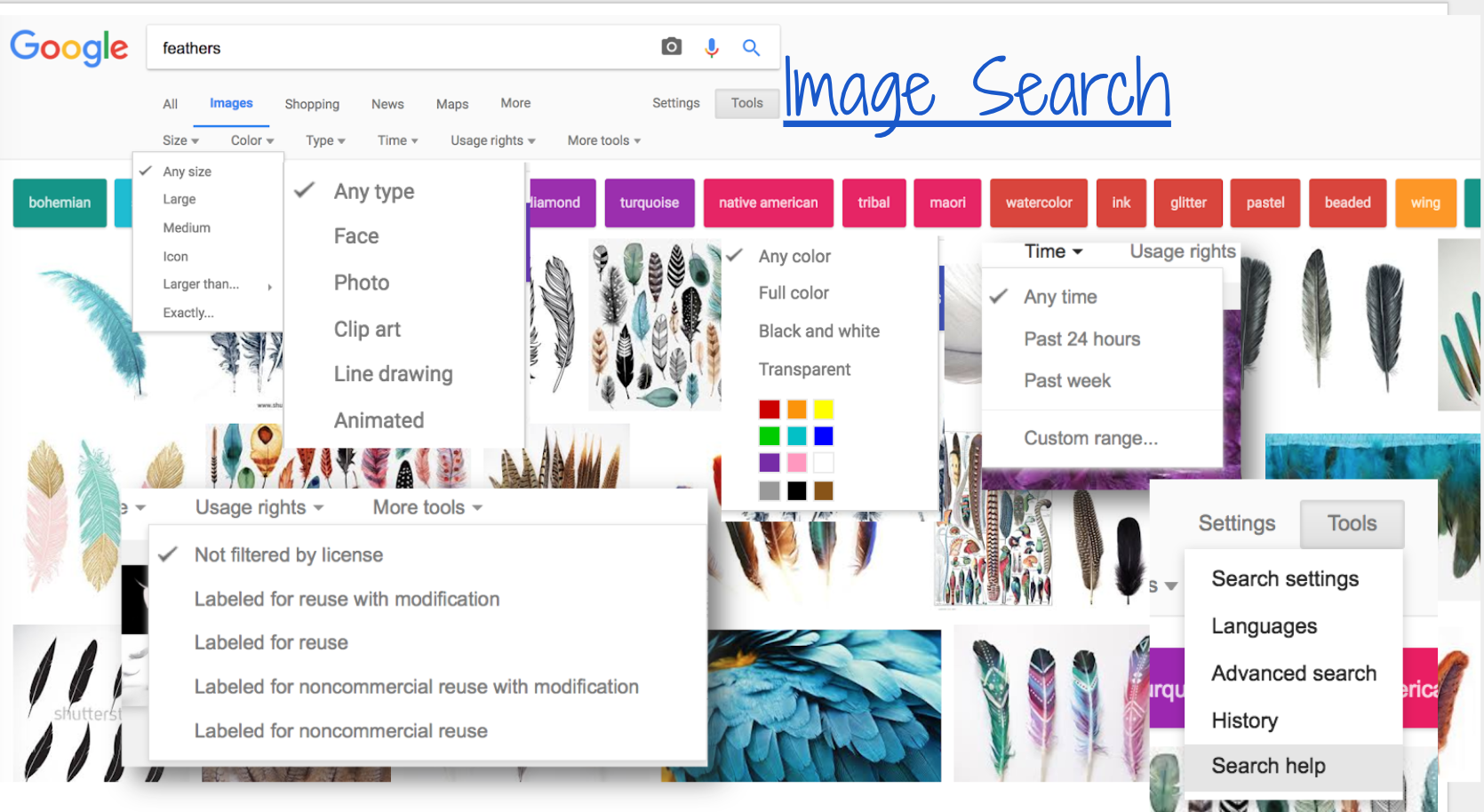Click the magnifying glass search icon

click(751, 47)
